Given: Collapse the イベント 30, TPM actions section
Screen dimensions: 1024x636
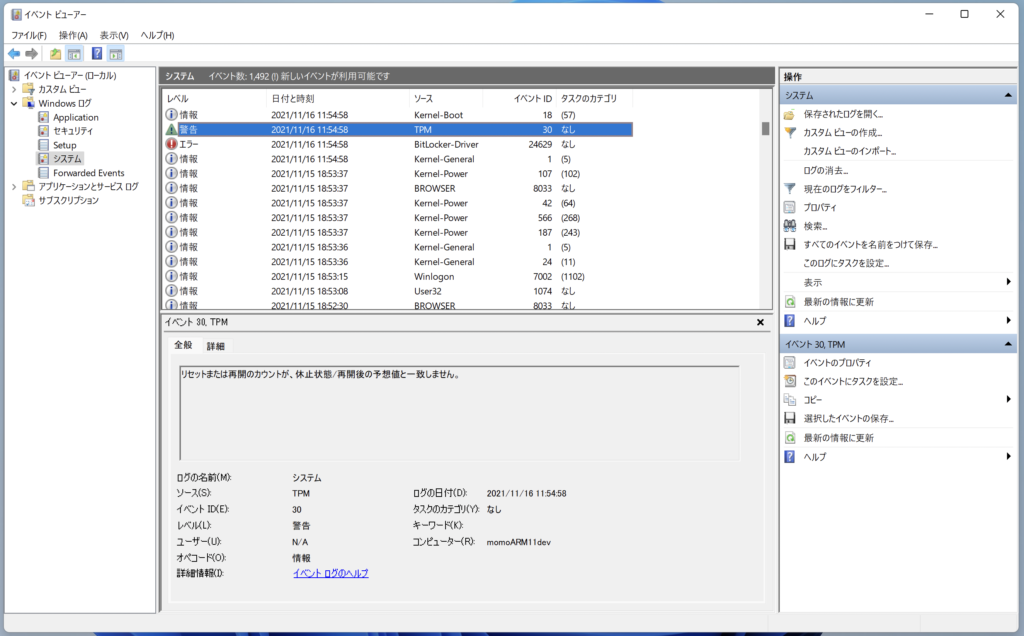Looking at the screenshot, I should pyautogui.click(x=1008, y=344).
